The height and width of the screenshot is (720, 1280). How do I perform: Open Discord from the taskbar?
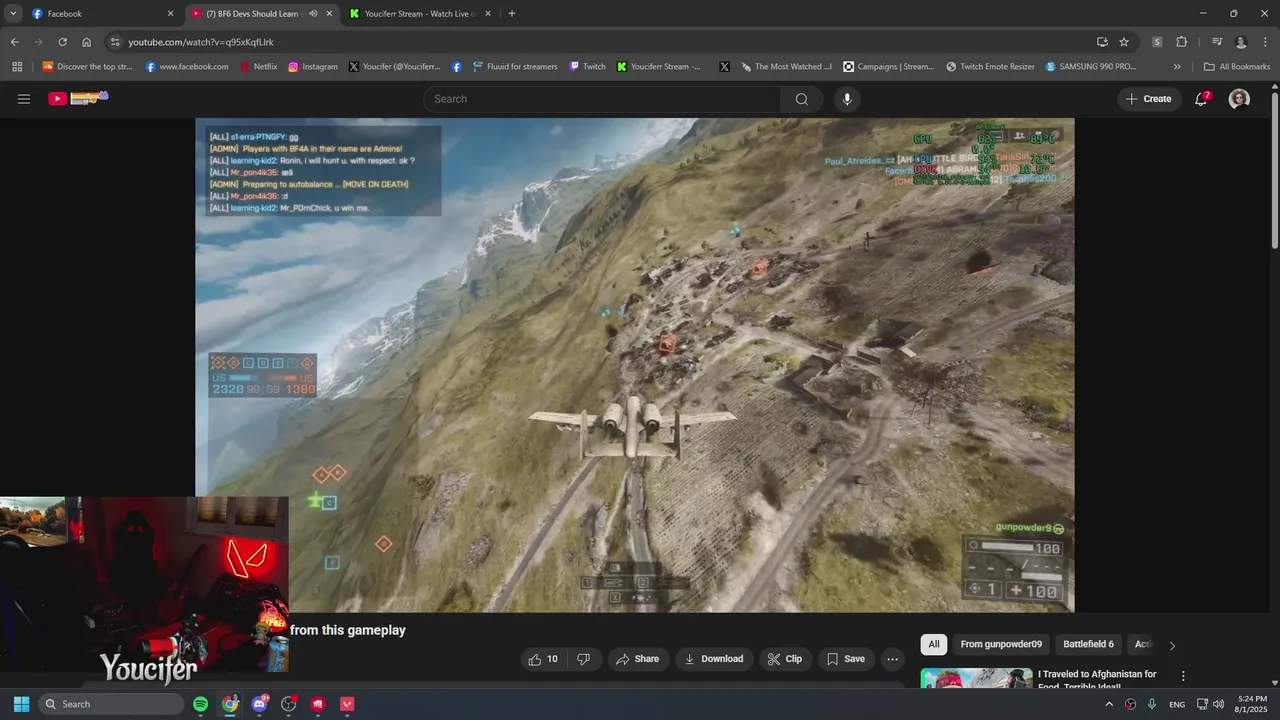260,704
